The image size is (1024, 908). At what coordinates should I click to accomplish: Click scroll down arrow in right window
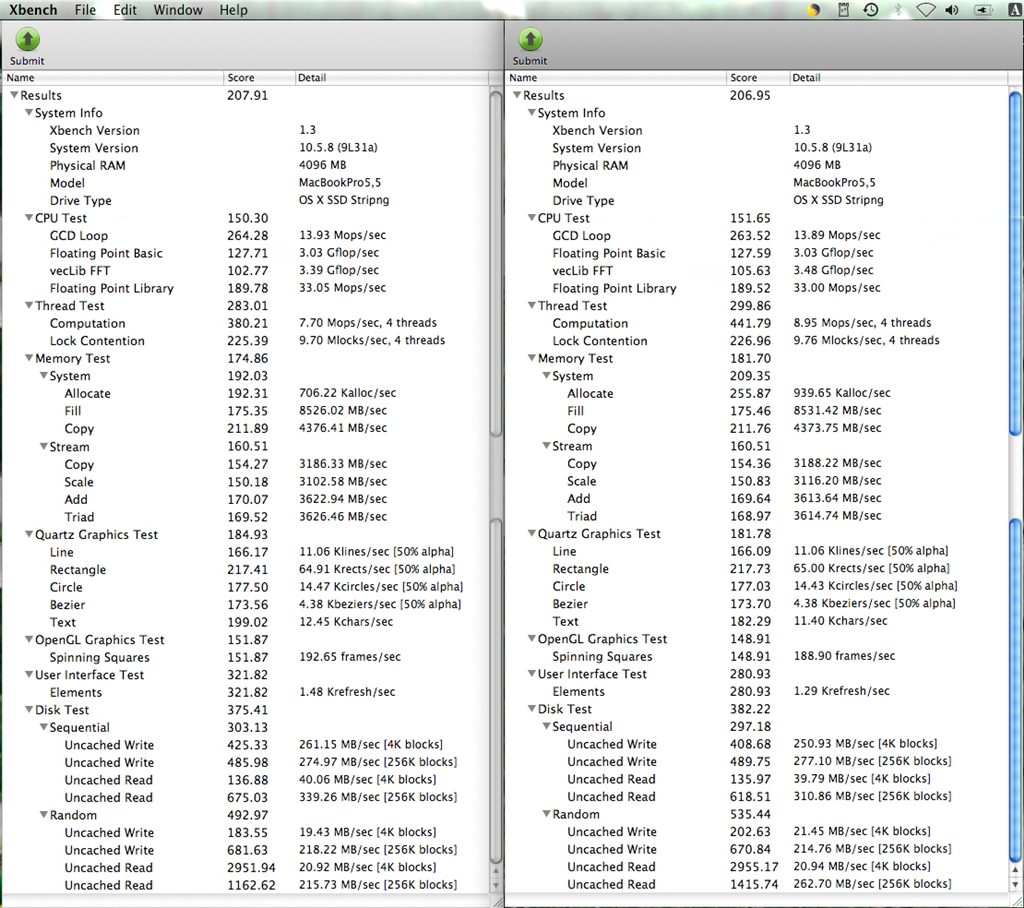(x=1015, y=884)
